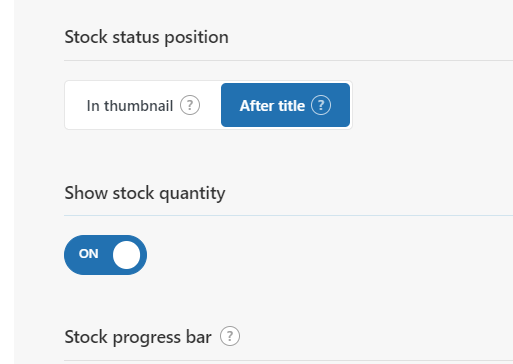Click the divider line under Stock status position
Viewport: 513px width, 364px height.
pos(288,61)
